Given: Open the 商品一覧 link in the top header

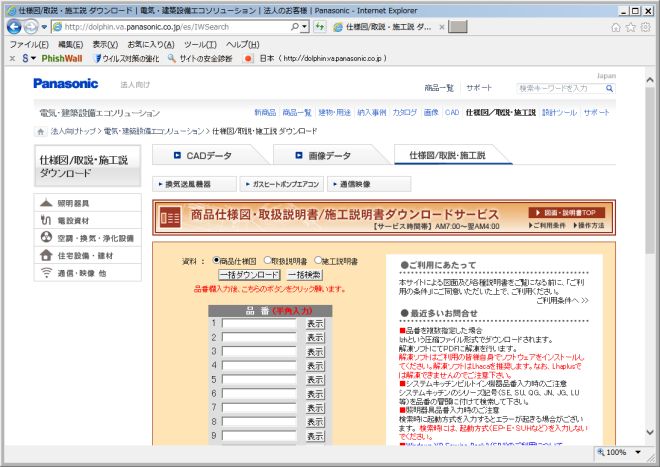Looking at the screenshot, I should pos(439,88).
